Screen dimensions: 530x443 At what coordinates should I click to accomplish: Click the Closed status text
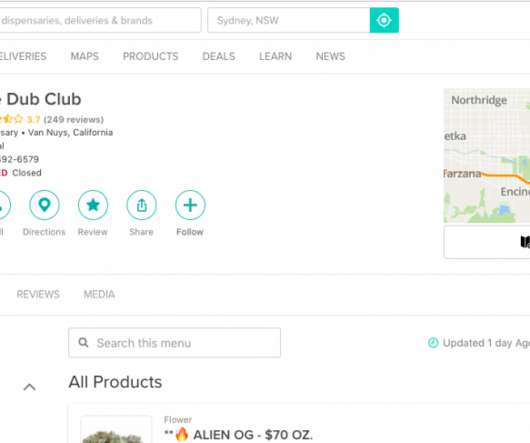pos(27,173)
